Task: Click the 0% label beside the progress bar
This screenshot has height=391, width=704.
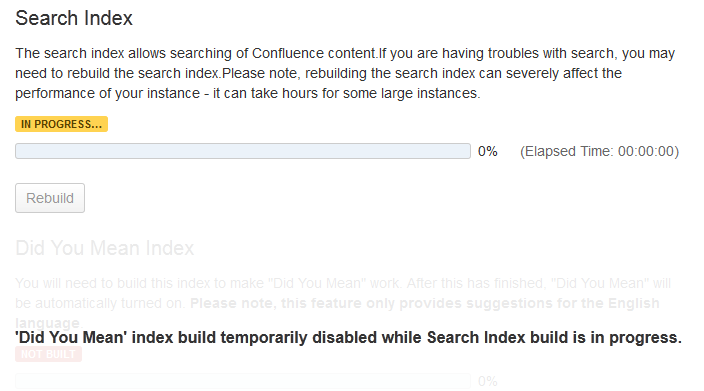Action: [x=488, y=151]
